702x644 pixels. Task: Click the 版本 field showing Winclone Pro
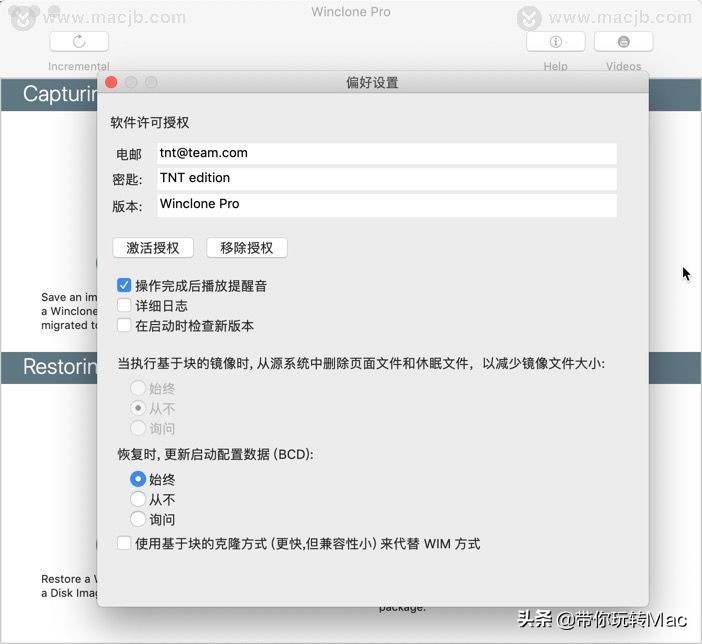coord(387,205)
